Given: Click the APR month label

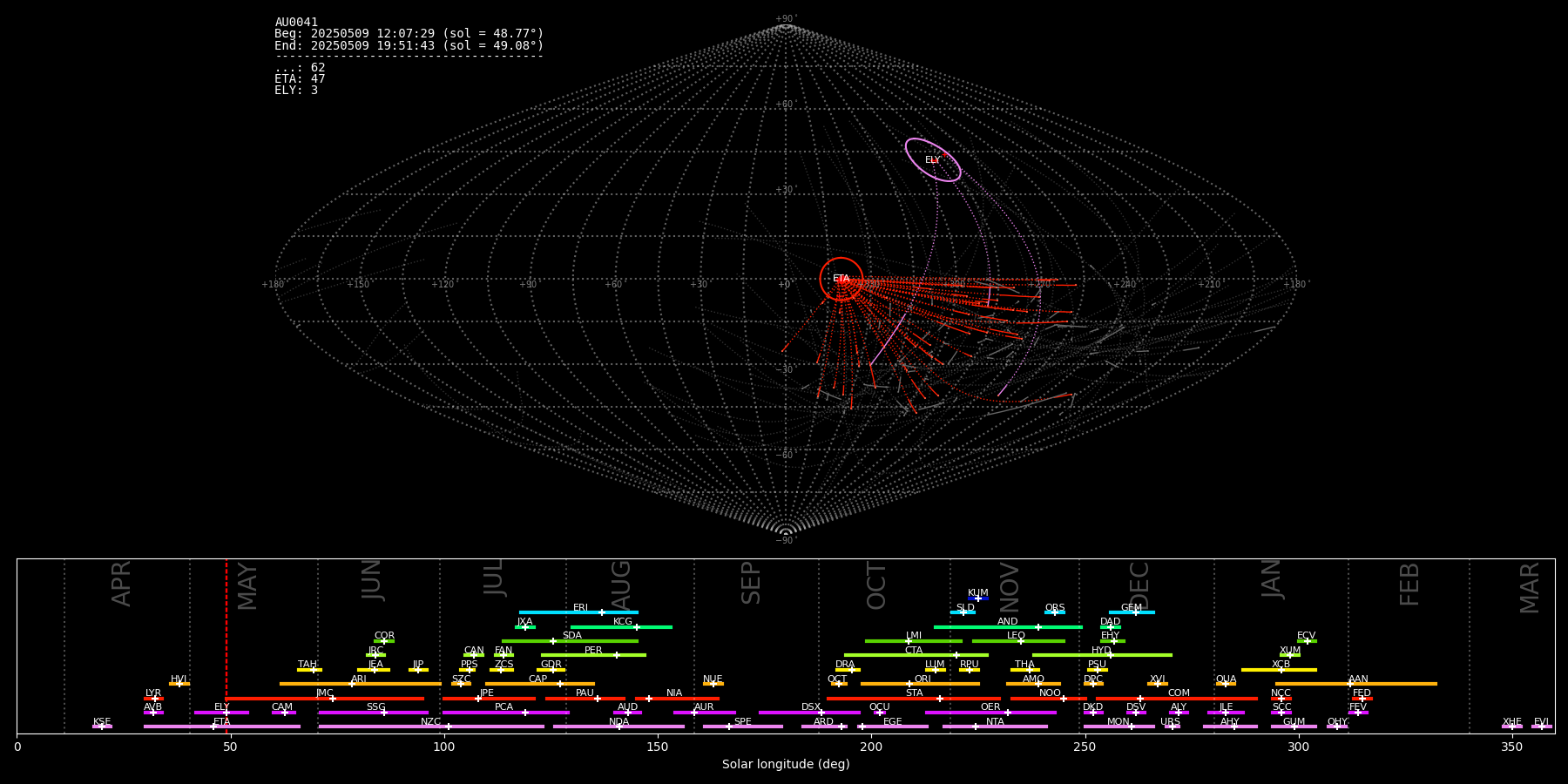Looking at the screenshot, I should coord(121,584).
